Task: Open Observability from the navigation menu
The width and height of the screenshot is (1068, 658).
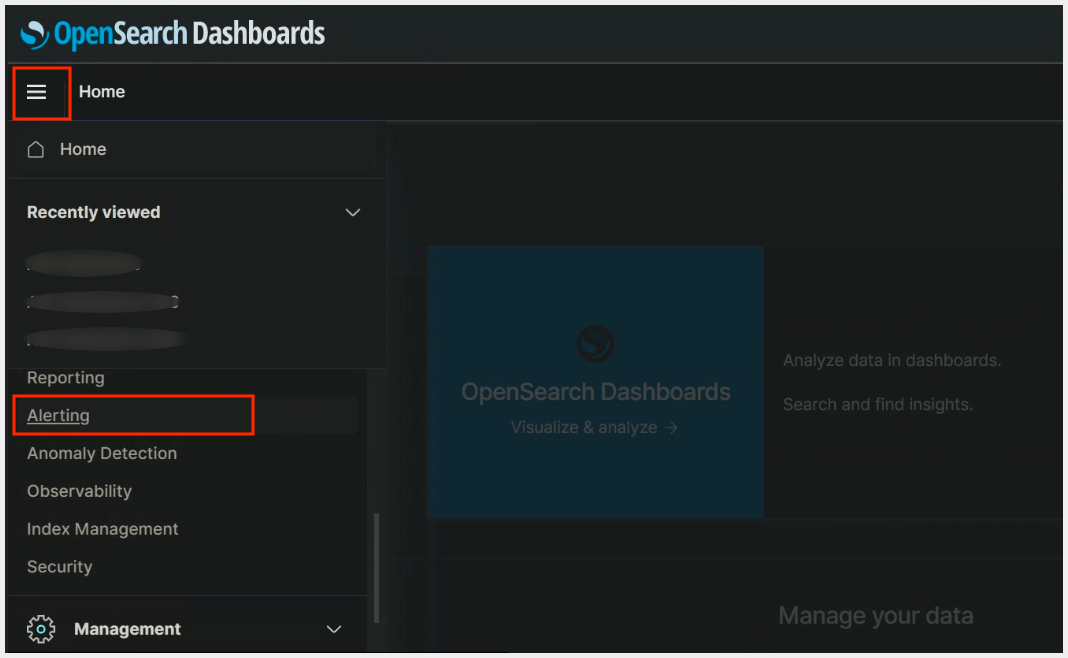Action: (x=79, y=491)
